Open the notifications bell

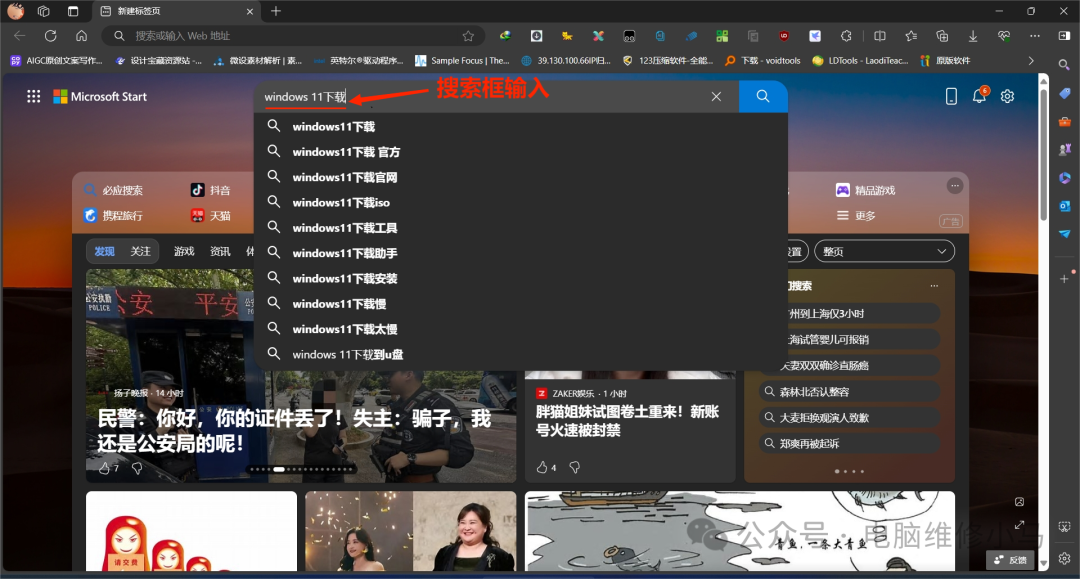(x=979, y=96)
